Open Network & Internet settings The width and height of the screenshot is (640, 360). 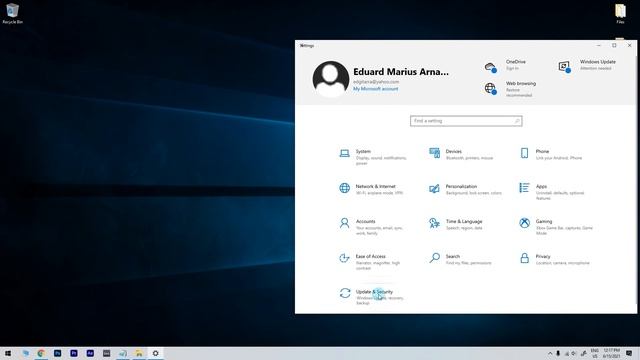(371, 189)
